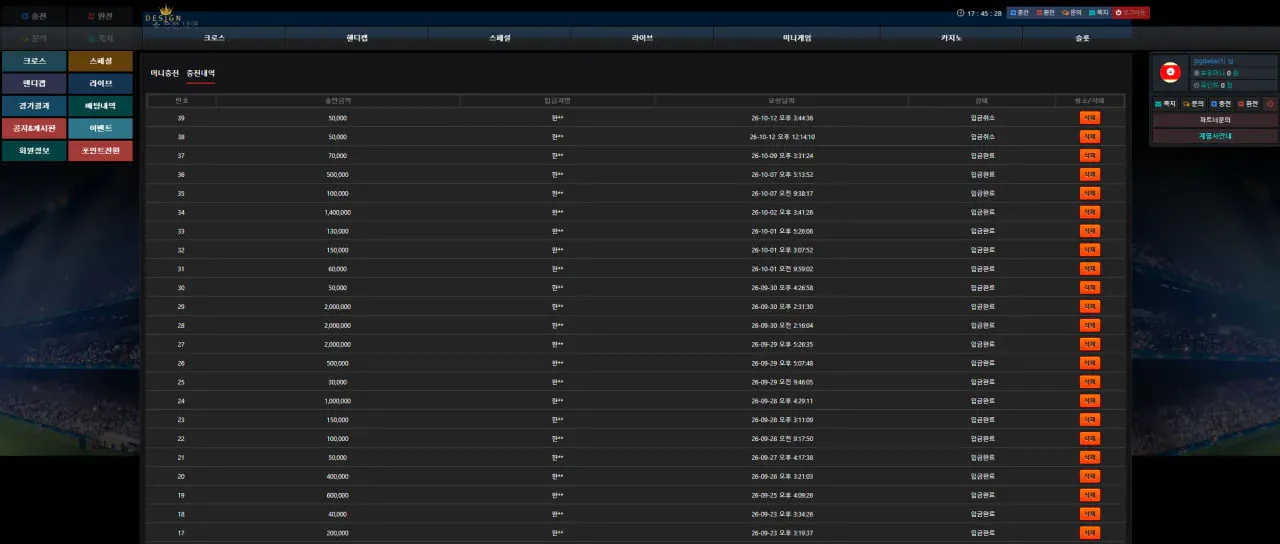1280x544 pixels.
Task: Click the crown DESIGN logo
Action: point(165,15)
